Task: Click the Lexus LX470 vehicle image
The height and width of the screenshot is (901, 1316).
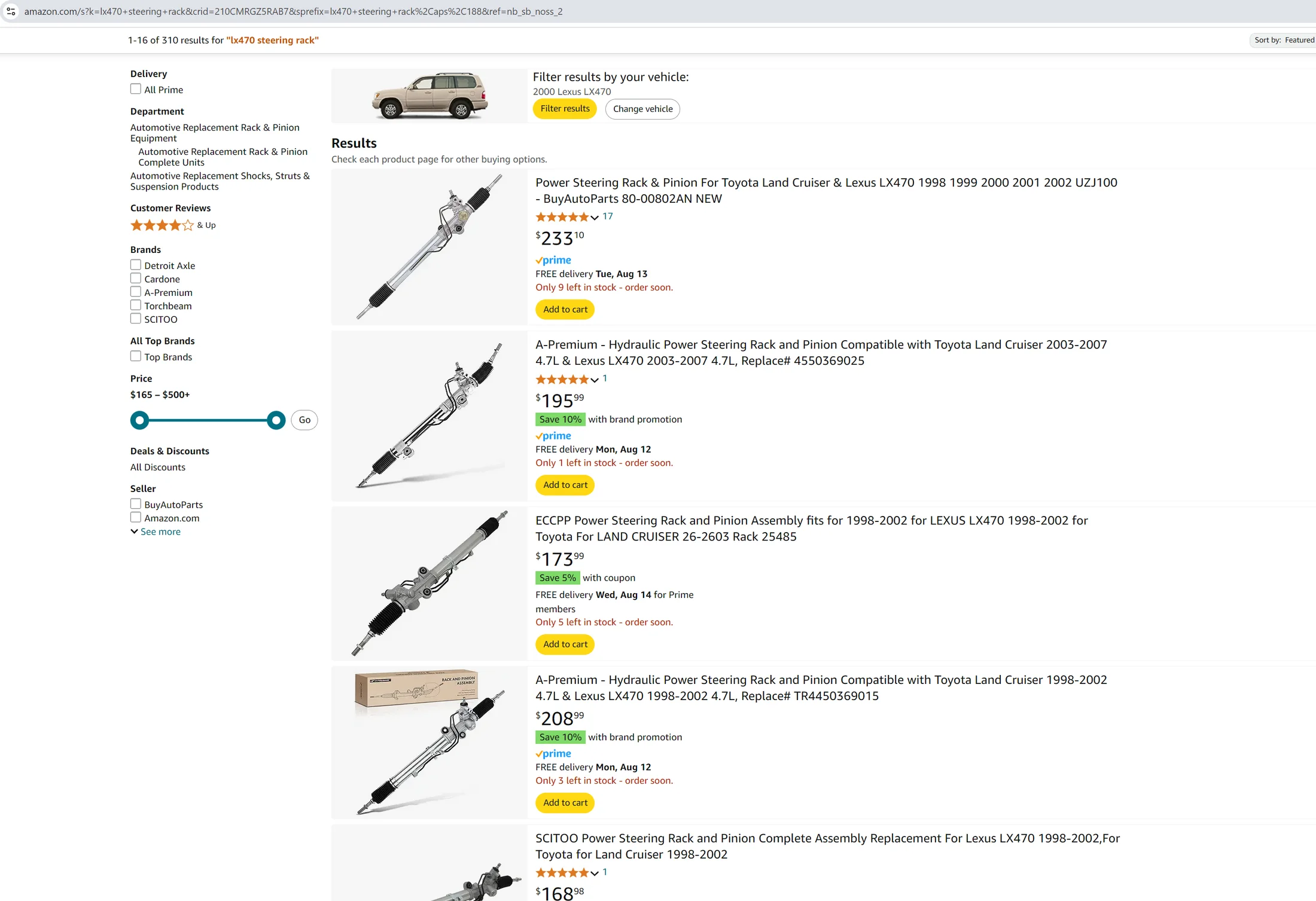Action: [x=429, y=96]
